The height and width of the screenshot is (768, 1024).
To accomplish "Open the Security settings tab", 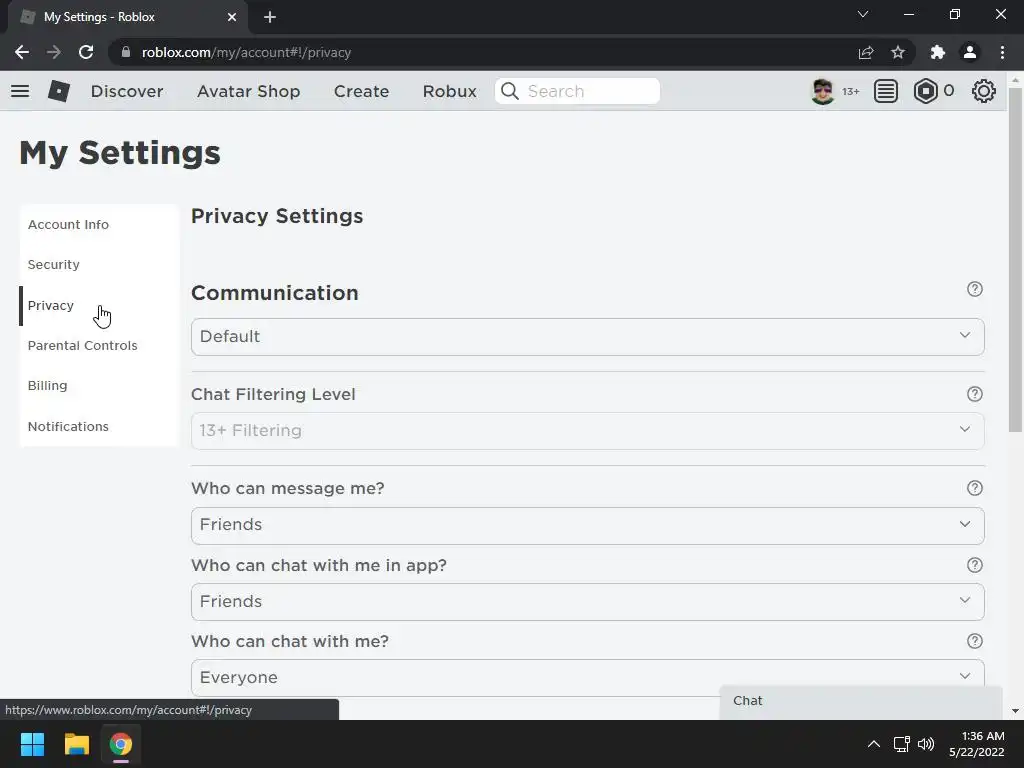I will tap(99, 264).
